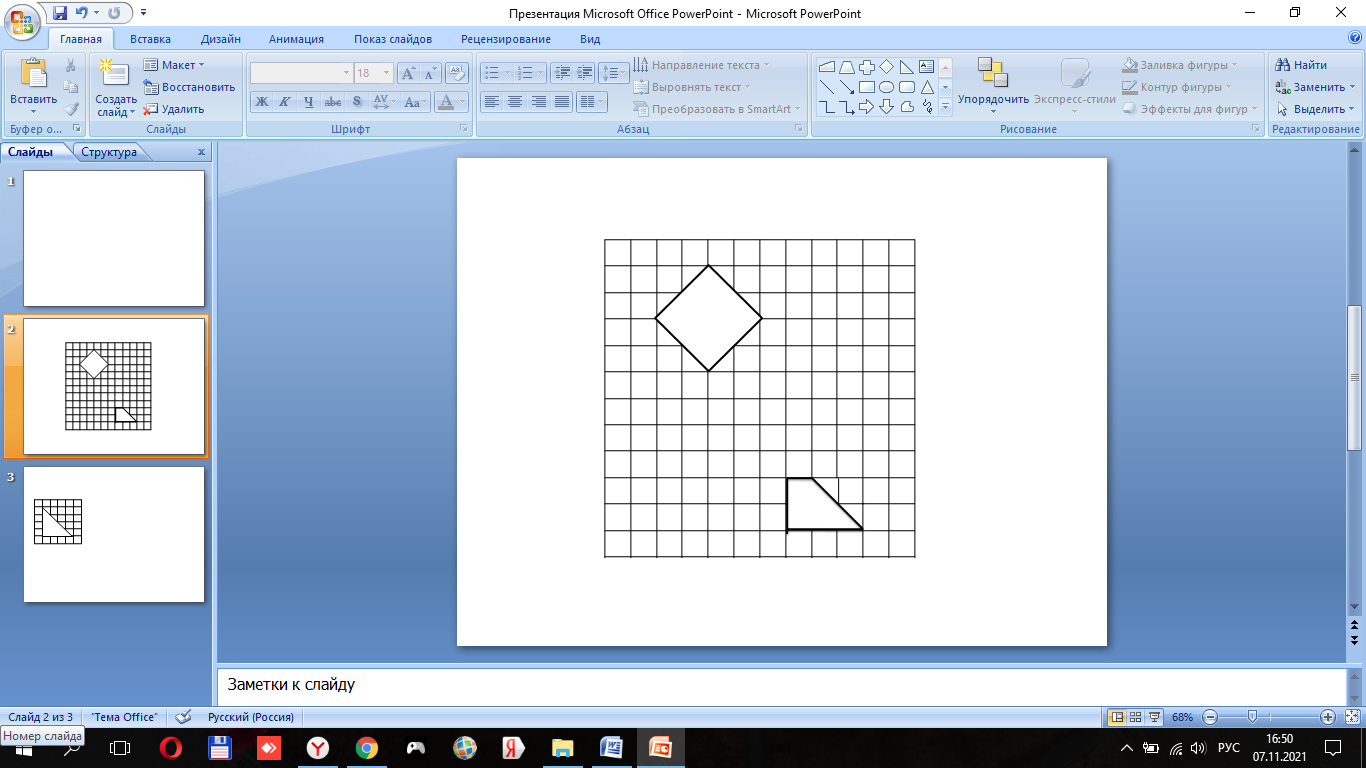This screenshot has width=1366, height=768.
Task: Click the Cut scissors icon
Action: [x=71, y=65]
